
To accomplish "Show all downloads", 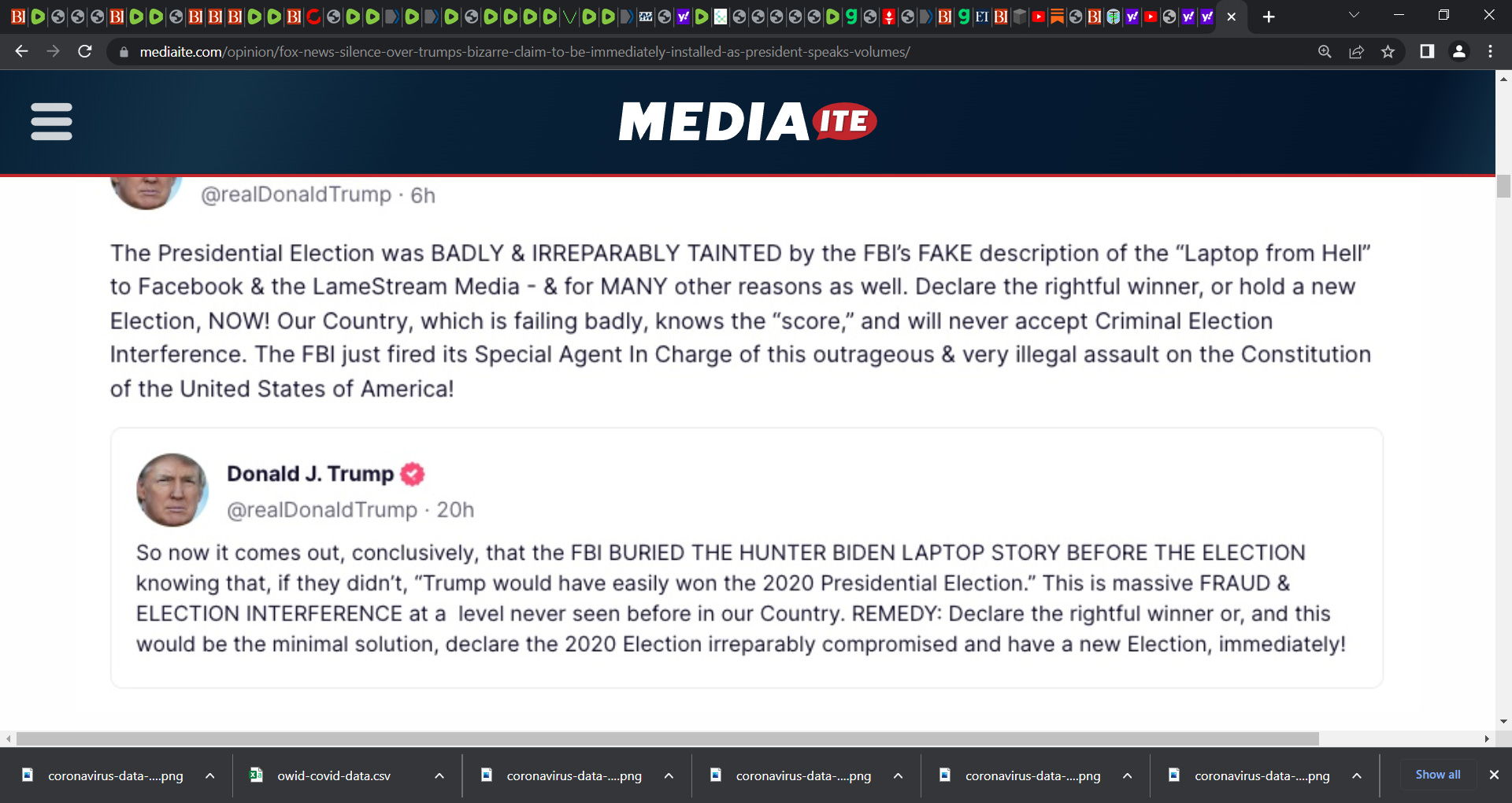I will (1437, 775).
